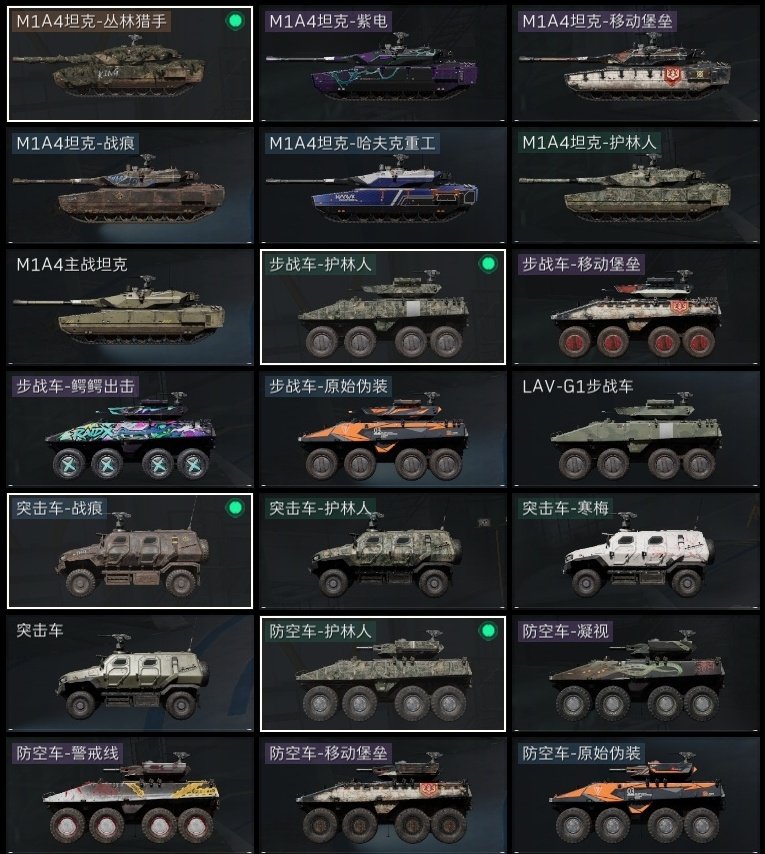Click the green equipped dot on 防空车-护林人
This screenshot has height=854, width=765.
coord(488,631)
